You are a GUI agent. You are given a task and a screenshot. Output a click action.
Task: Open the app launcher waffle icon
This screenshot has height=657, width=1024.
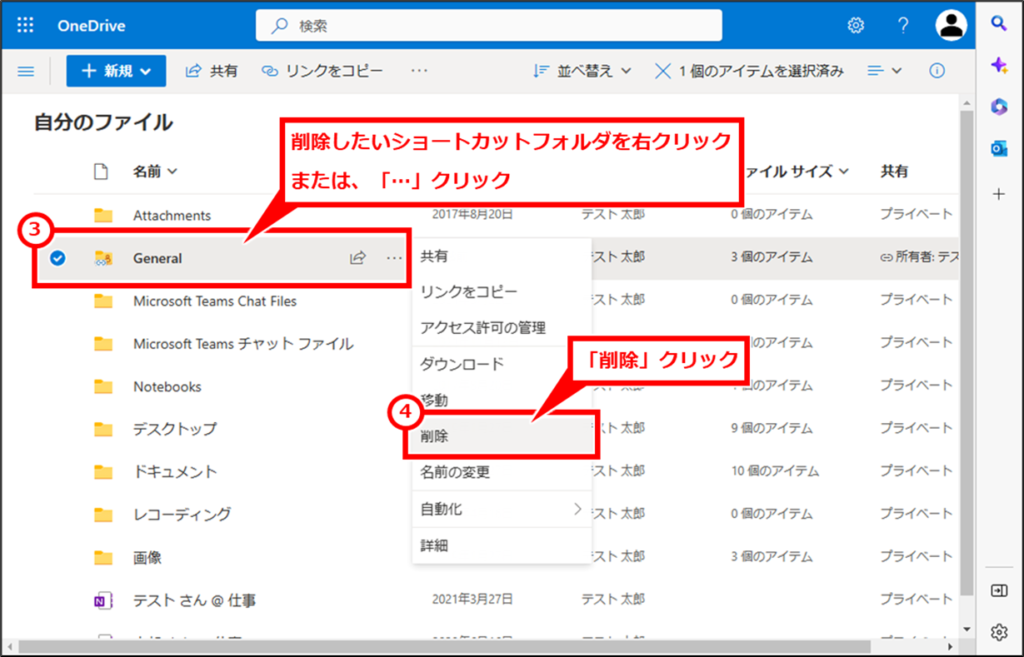[26, 25]
